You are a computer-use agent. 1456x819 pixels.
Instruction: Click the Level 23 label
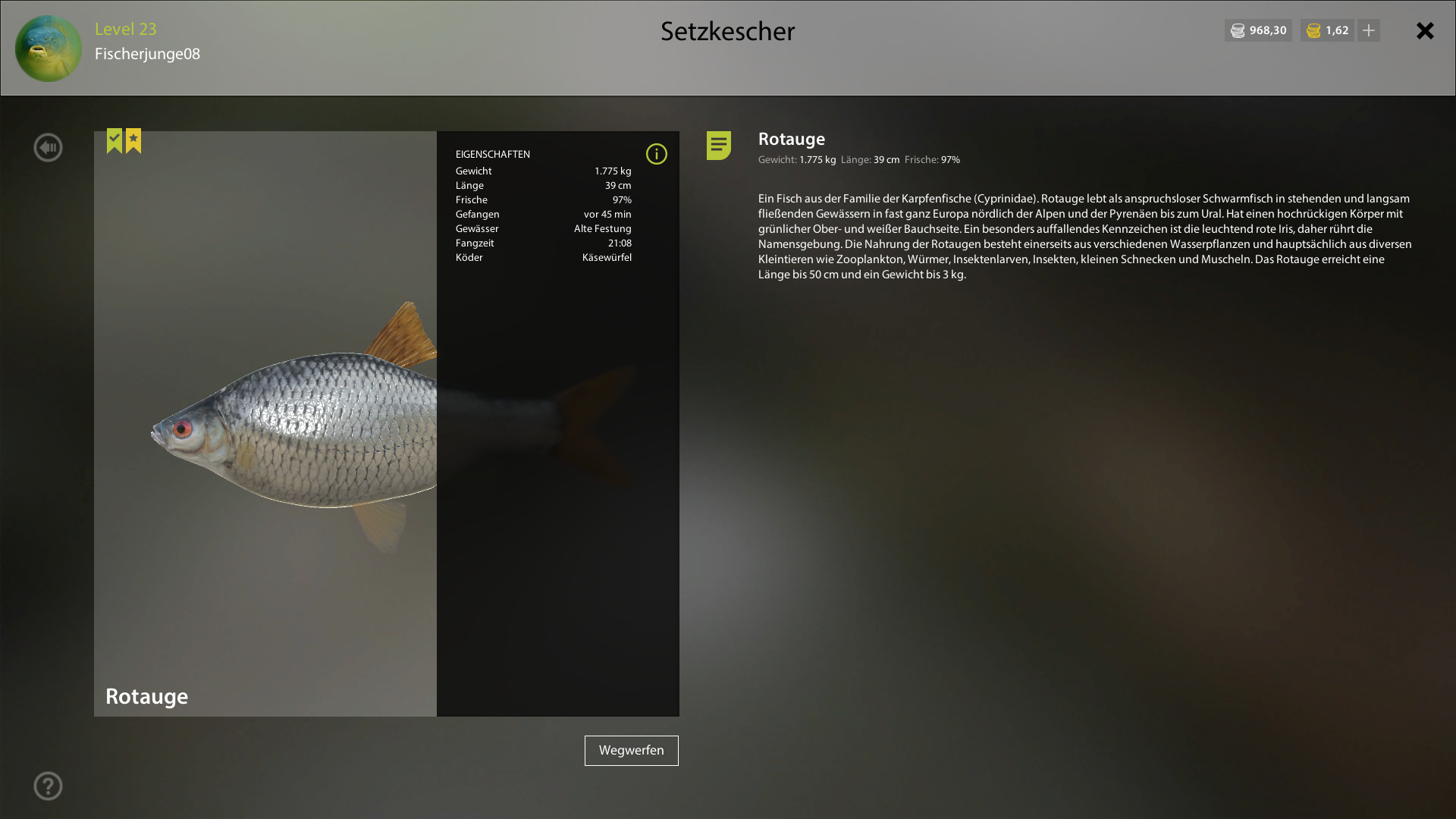coord(126,29)
